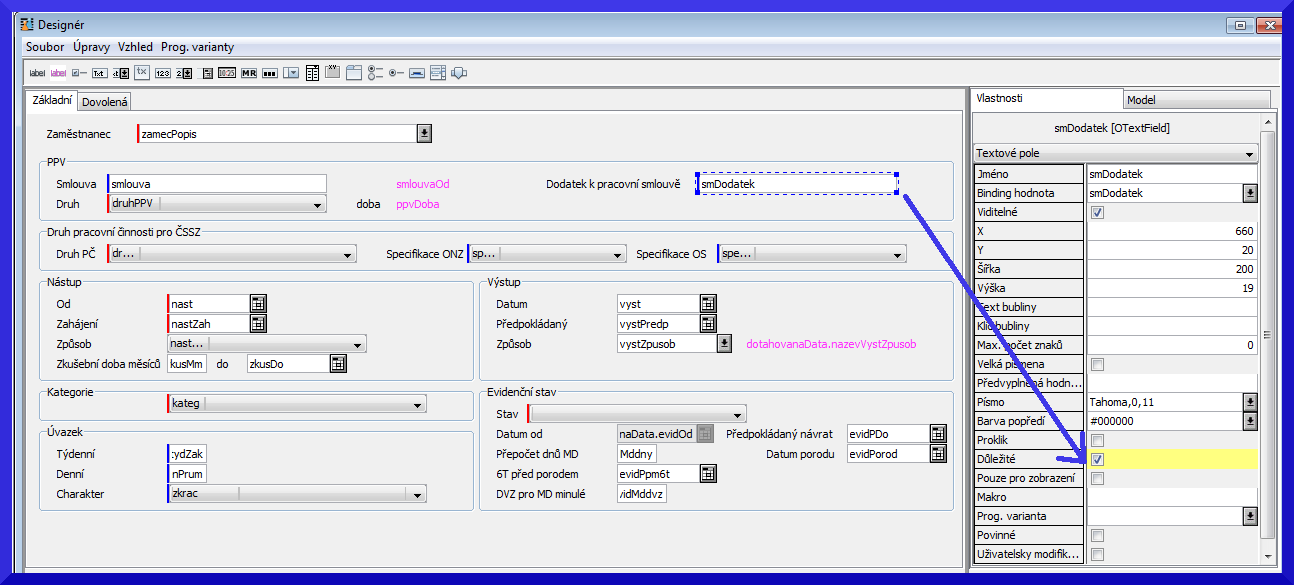Uncheck the Důležité checkbox
This screenshot has height=585, width=1294.
point(1097,459)
